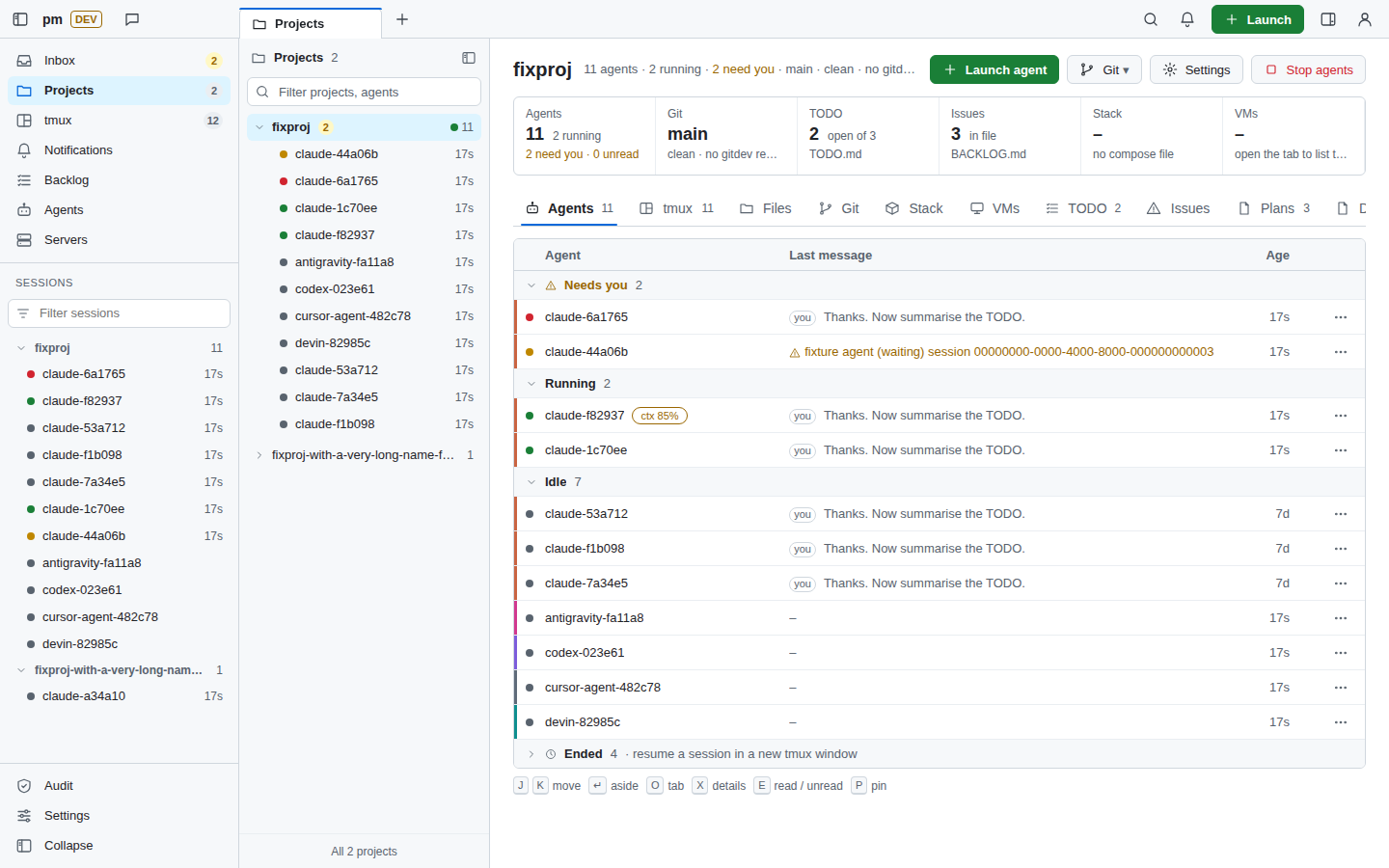This screenshot has width=1389, height=868.
Task: Open row menu for codex-023e61
Action: point(1341,653)
